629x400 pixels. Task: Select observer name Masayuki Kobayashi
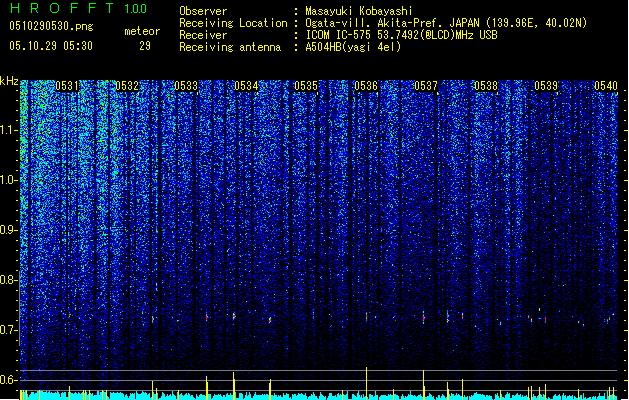click(x=359, y=11)
